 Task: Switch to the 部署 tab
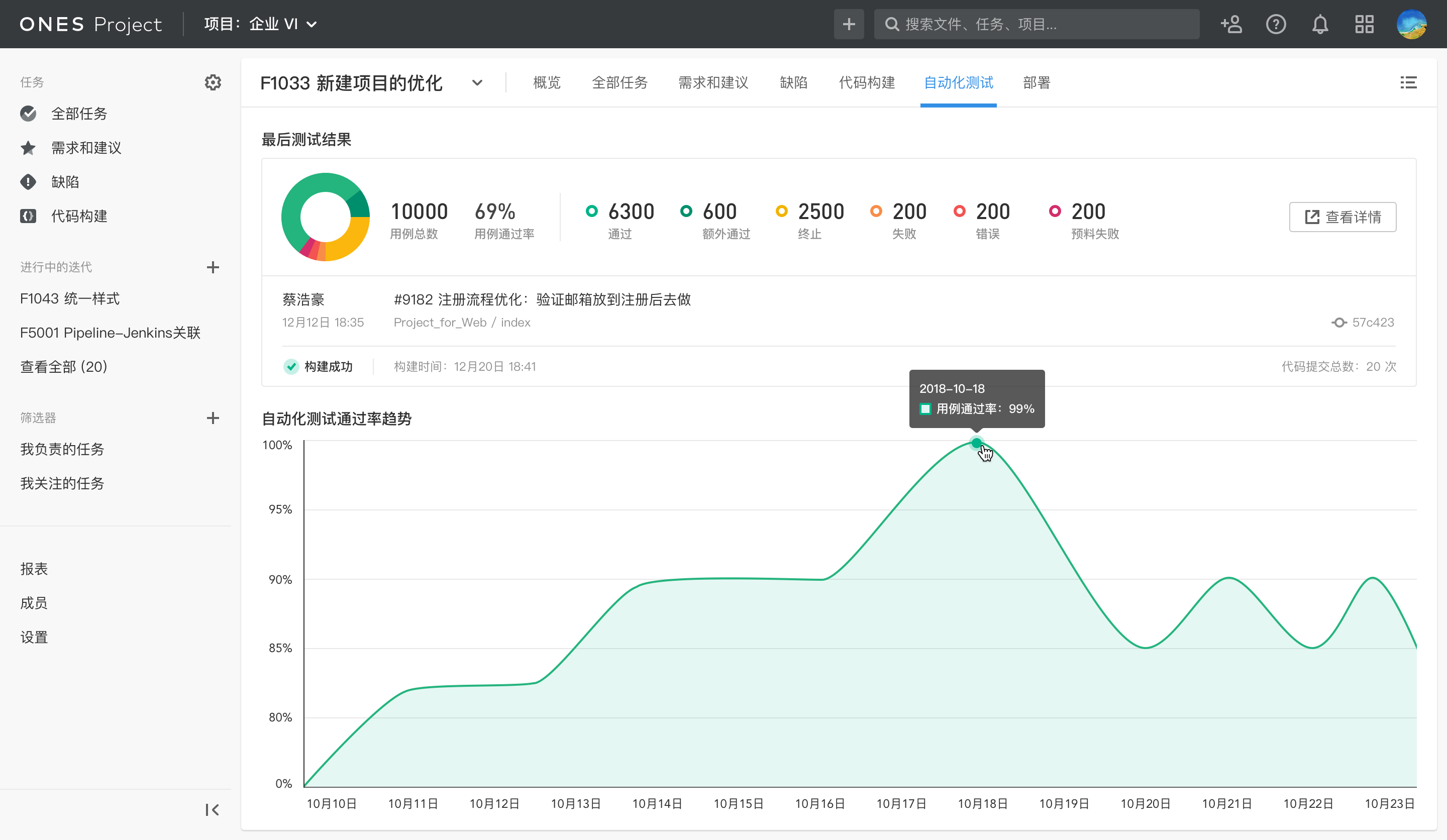[x=1037, y=83]
